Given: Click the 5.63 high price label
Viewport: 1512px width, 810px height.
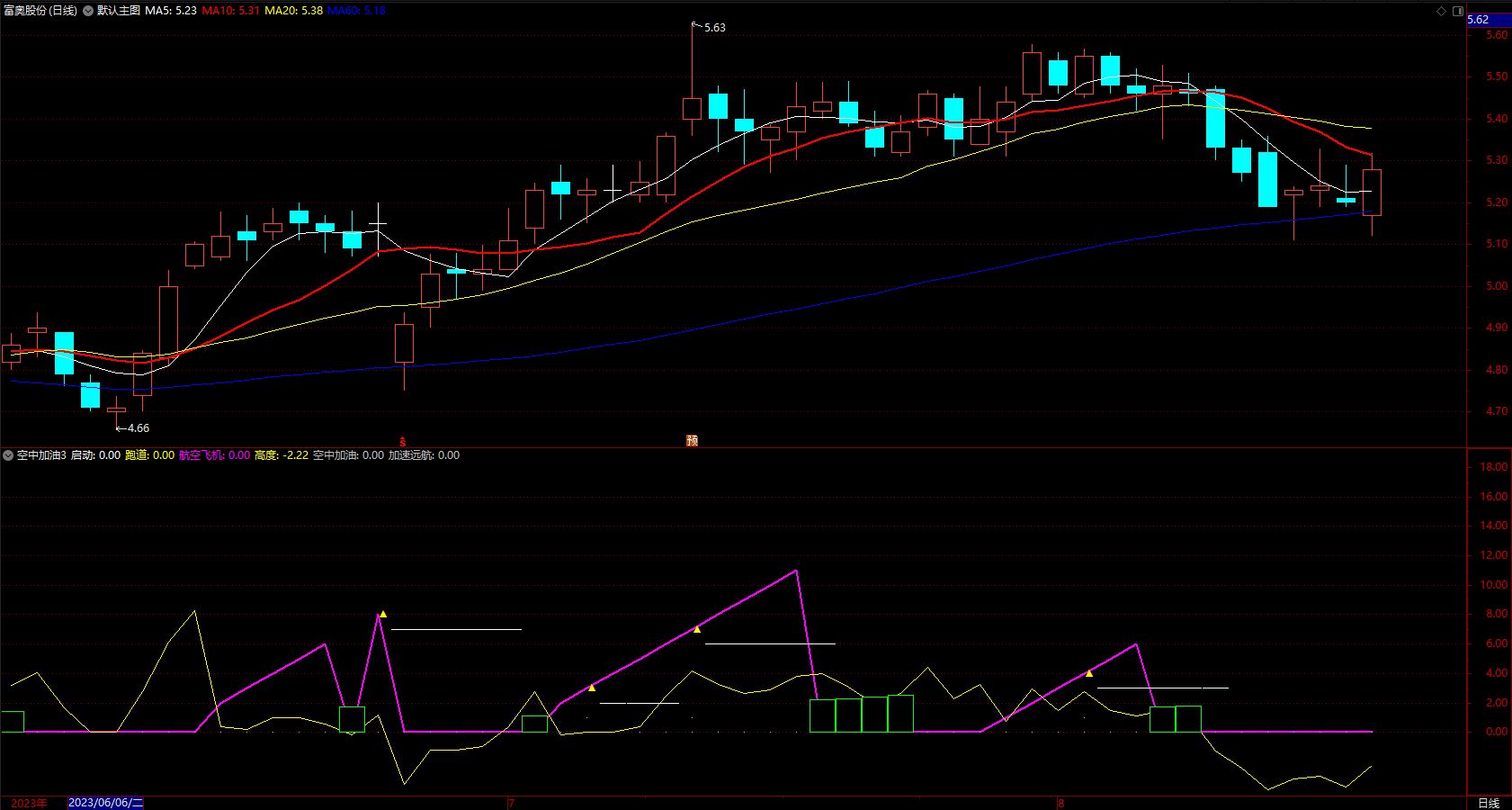Looking at the screenshot, I should pyautogui.click(x=715, y=28).
